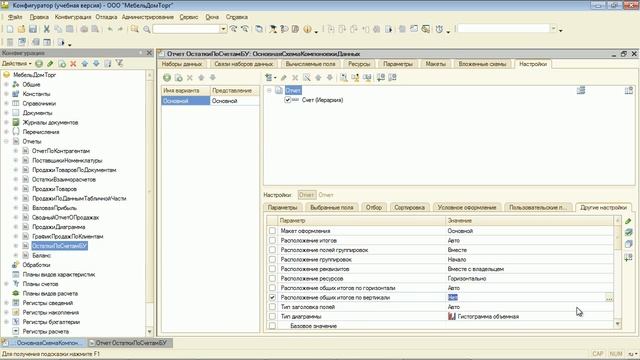Add a new settings variant with green plus
Viewport: 640px width, 360px height.
tap(167, 78)
